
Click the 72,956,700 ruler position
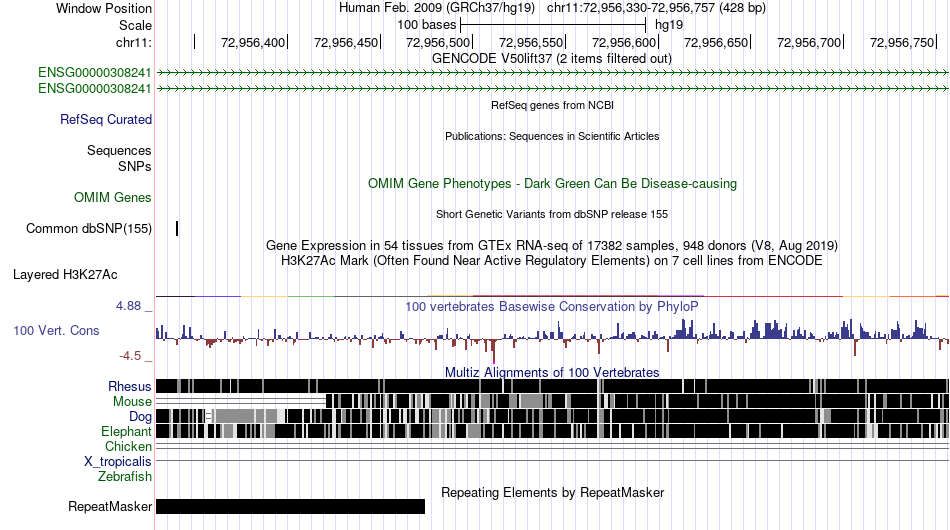tap(809, 42)
